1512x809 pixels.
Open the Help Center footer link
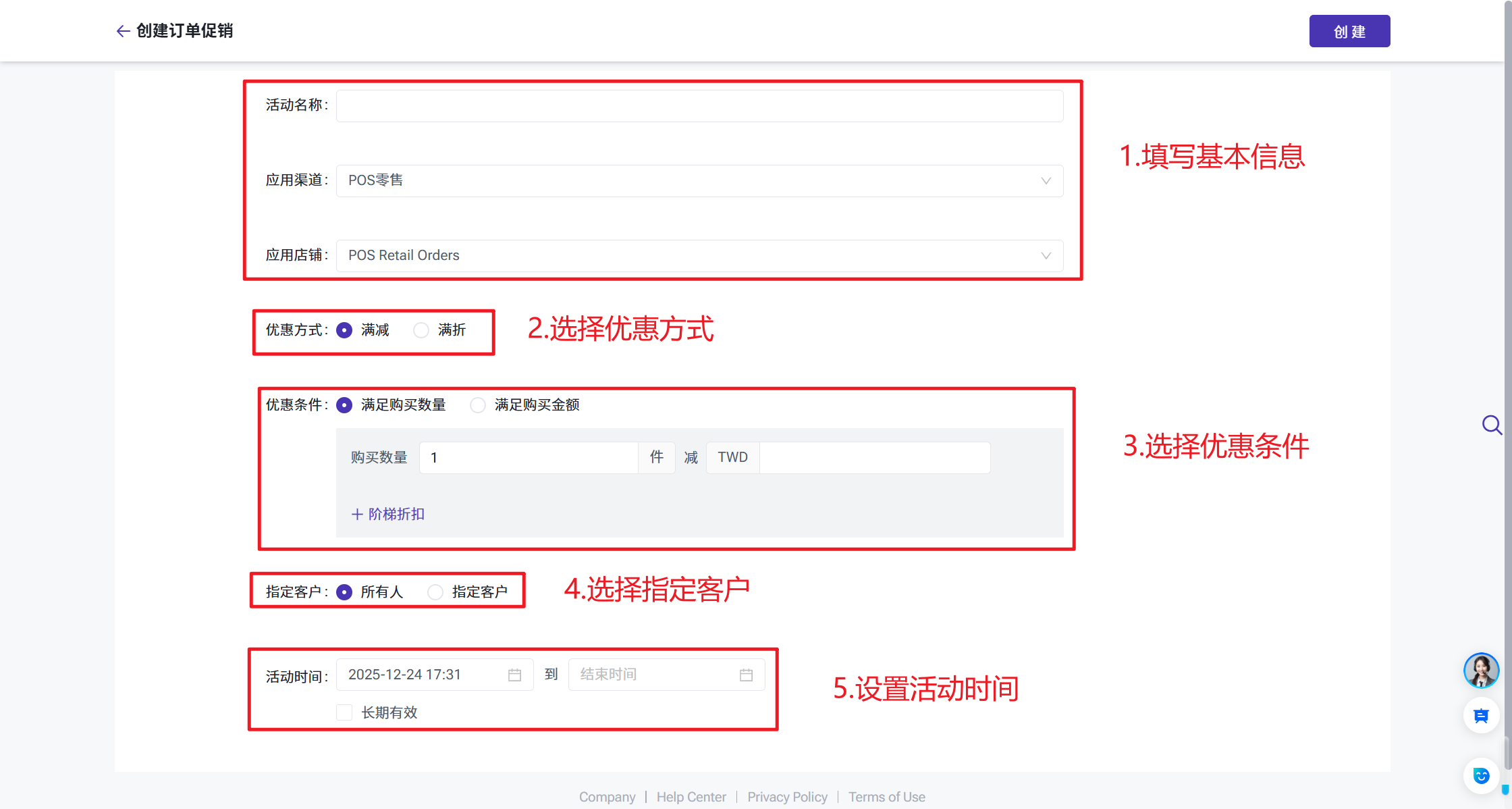click(x=691, y=797)
